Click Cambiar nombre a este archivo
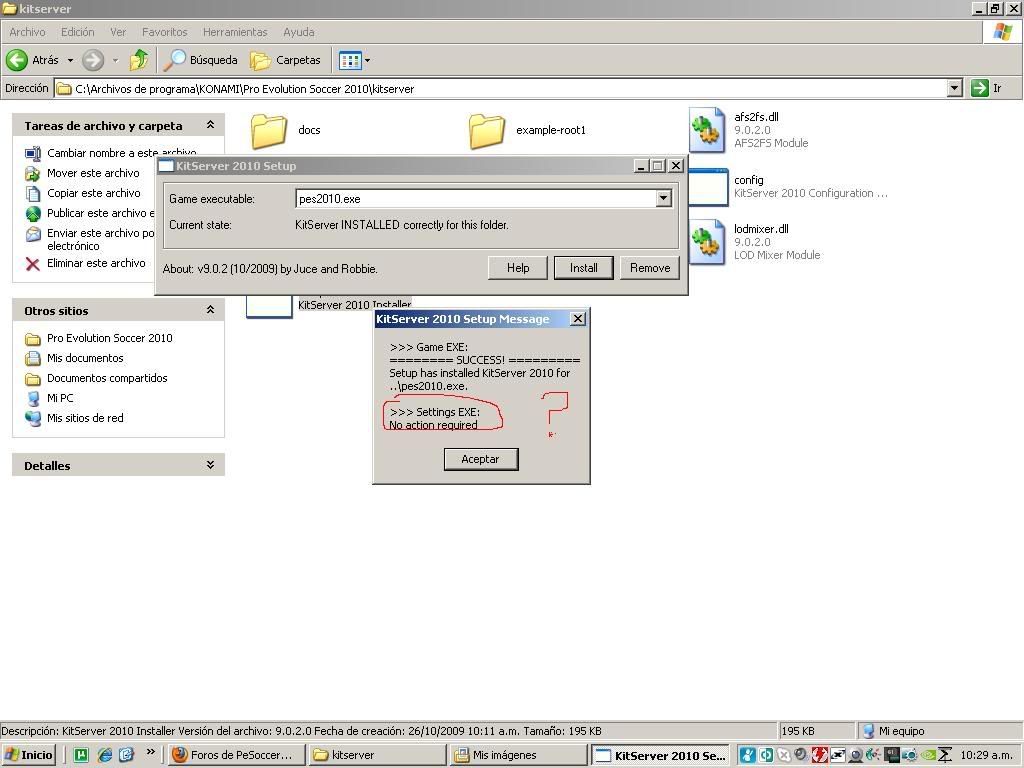1024x768 pixels. (121, 153)
